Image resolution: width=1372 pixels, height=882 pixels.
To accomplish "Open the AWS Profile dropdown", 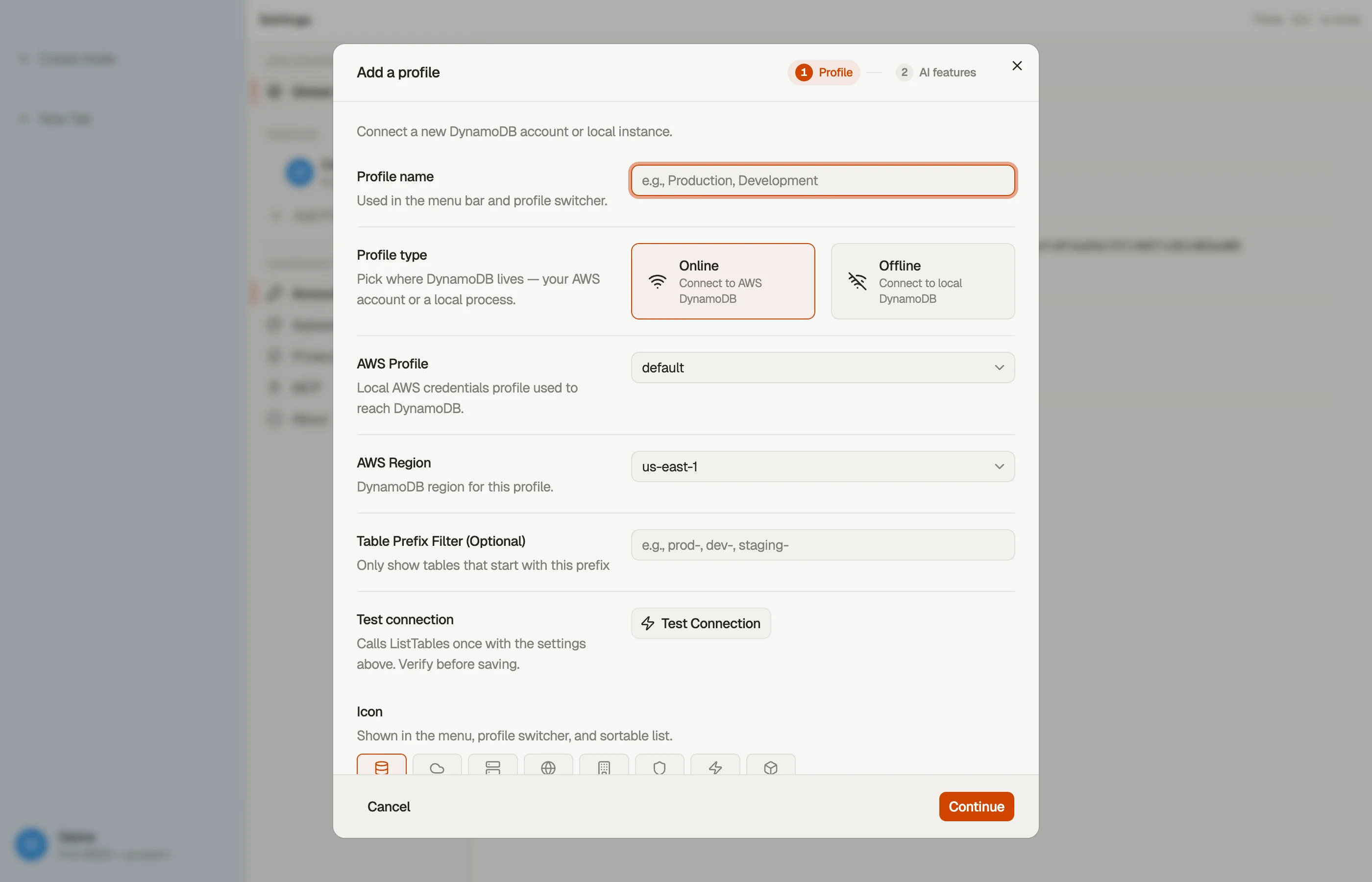I will coord(822,367).
